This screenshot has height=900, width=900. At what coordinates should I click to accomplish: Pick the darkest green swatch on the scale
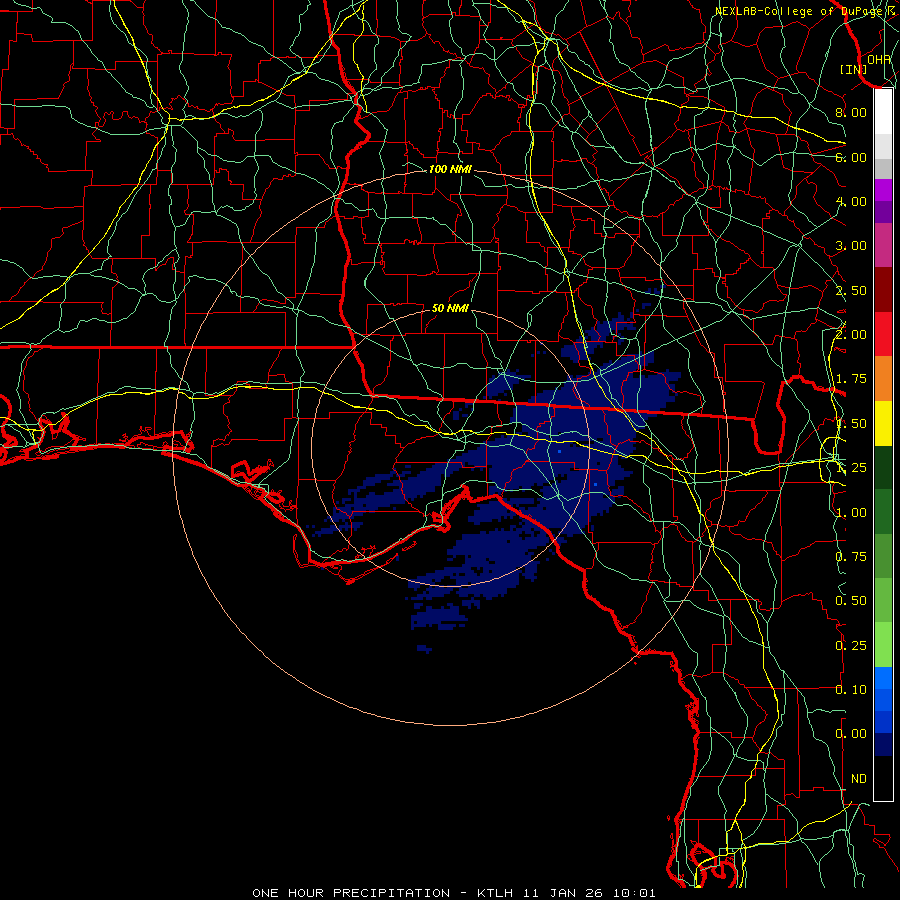click(883, 468)
